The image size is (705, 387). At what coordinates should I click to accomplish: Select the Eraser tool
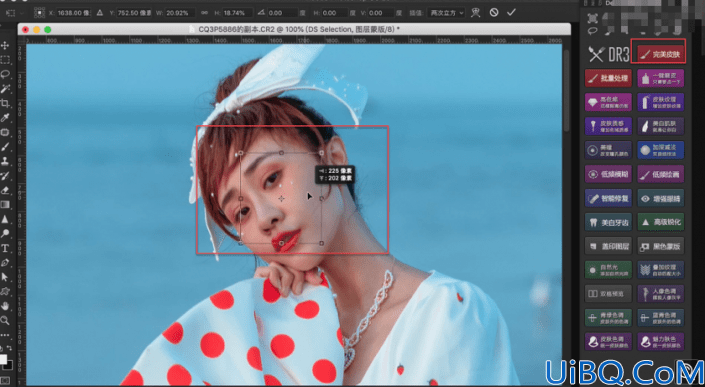click(x=5, y=190)
